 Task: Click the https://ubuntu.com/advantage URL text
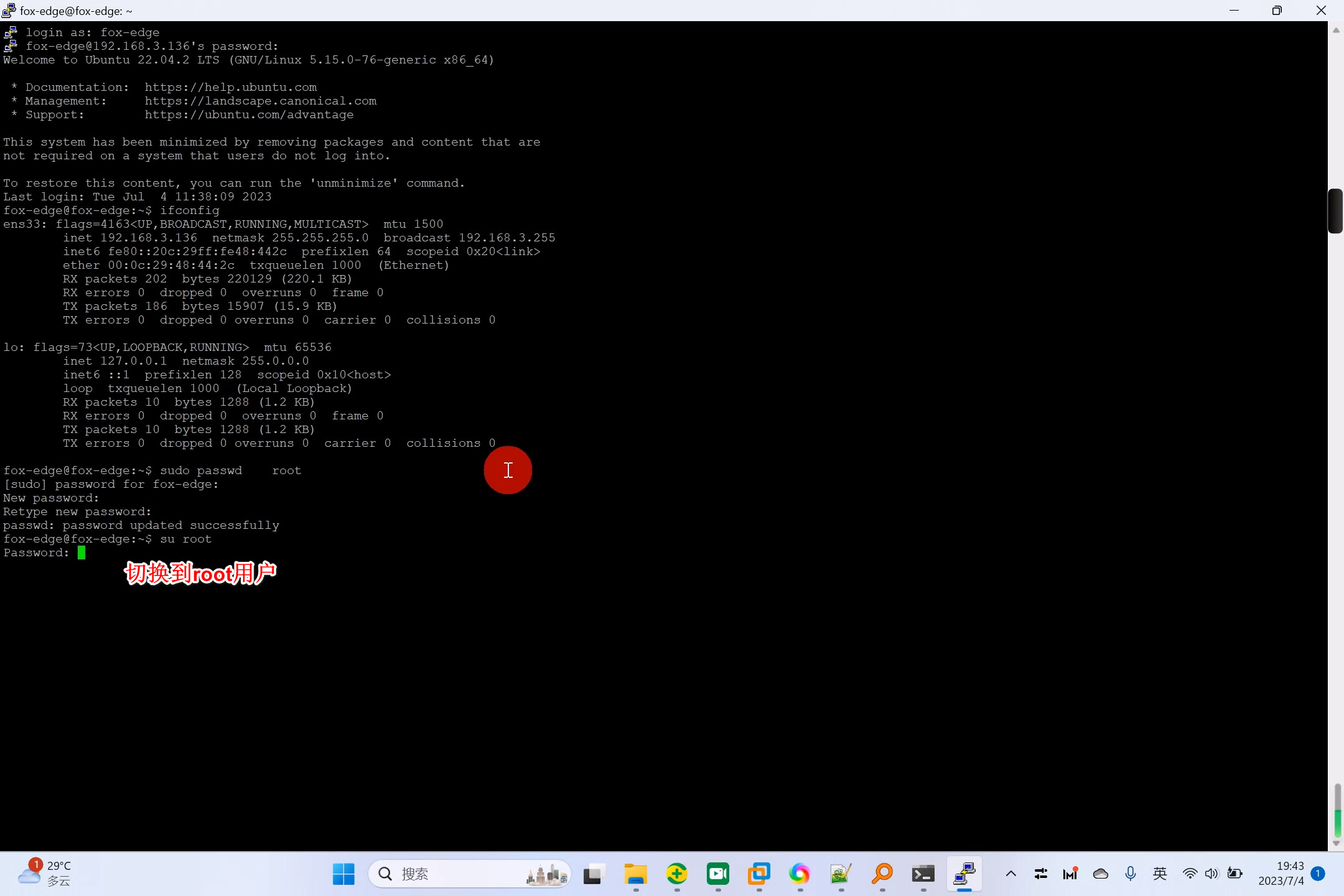click(x=250, y=114)
